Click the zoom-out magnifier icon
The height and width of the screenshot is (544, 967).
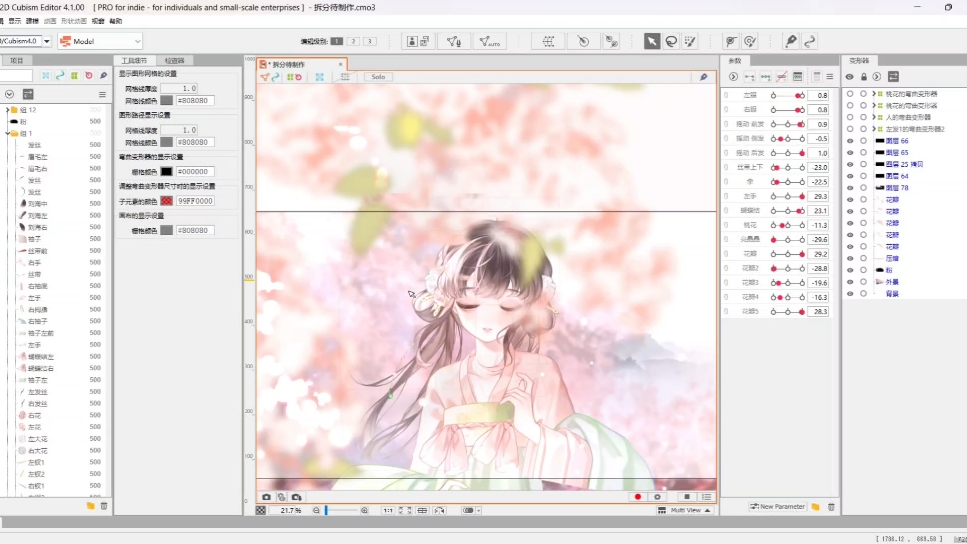tap(316, 511)
